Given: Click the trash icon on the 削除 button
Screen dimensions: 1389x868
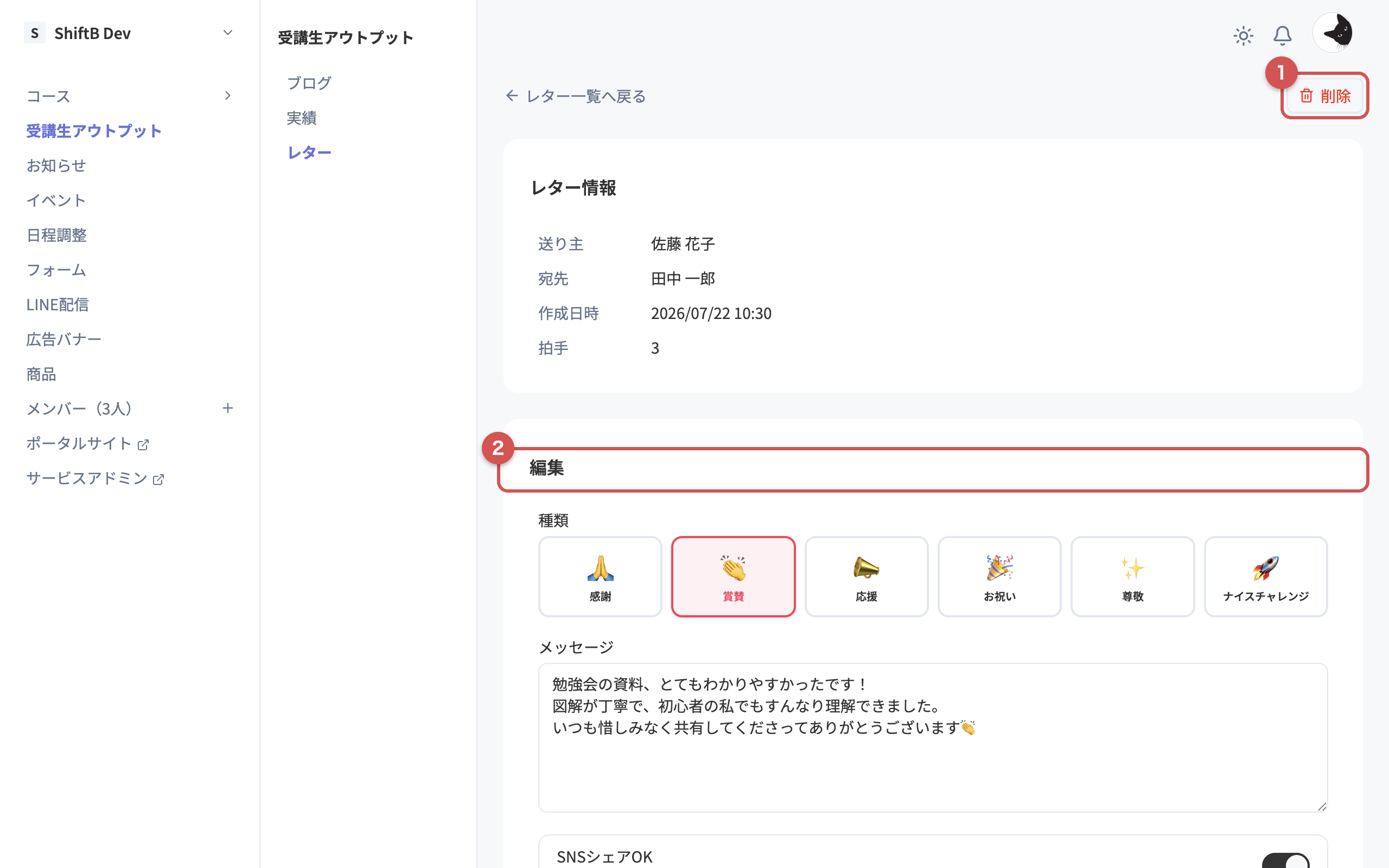Looking at the screenshot, I should point(1307,95).
